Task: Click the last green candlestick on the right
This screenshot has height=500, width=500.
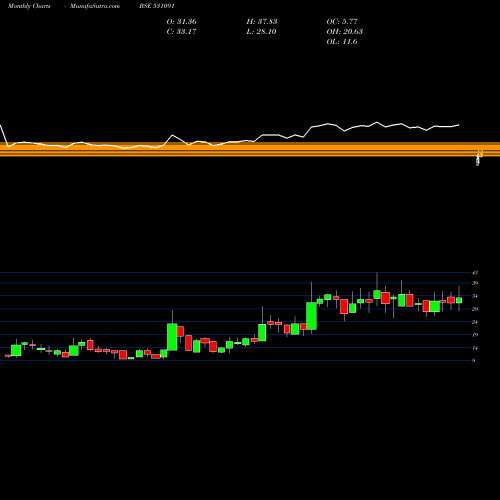Action: (x=459, y=300)
